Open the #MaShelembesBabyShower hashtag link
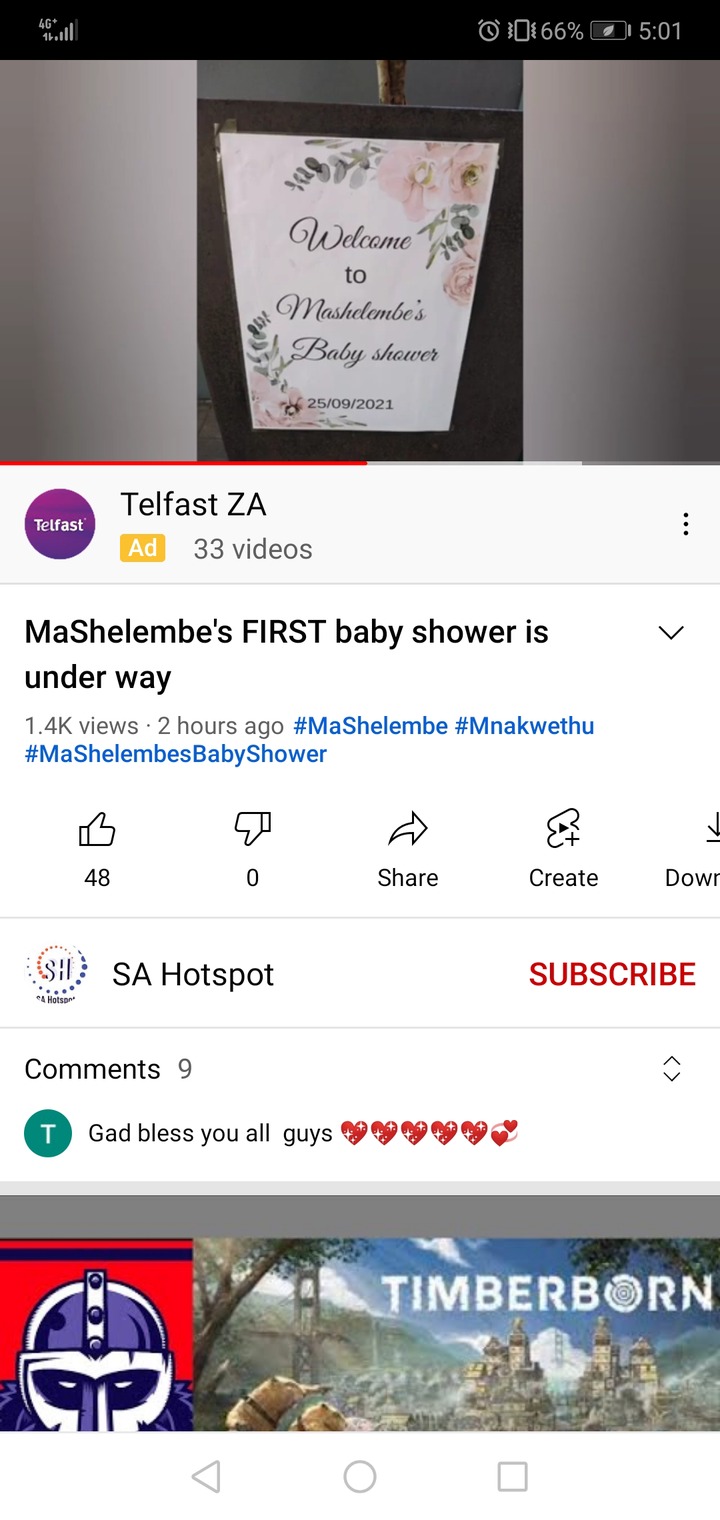Screen dimensions: 720x1520 click(x=175, y=754)
